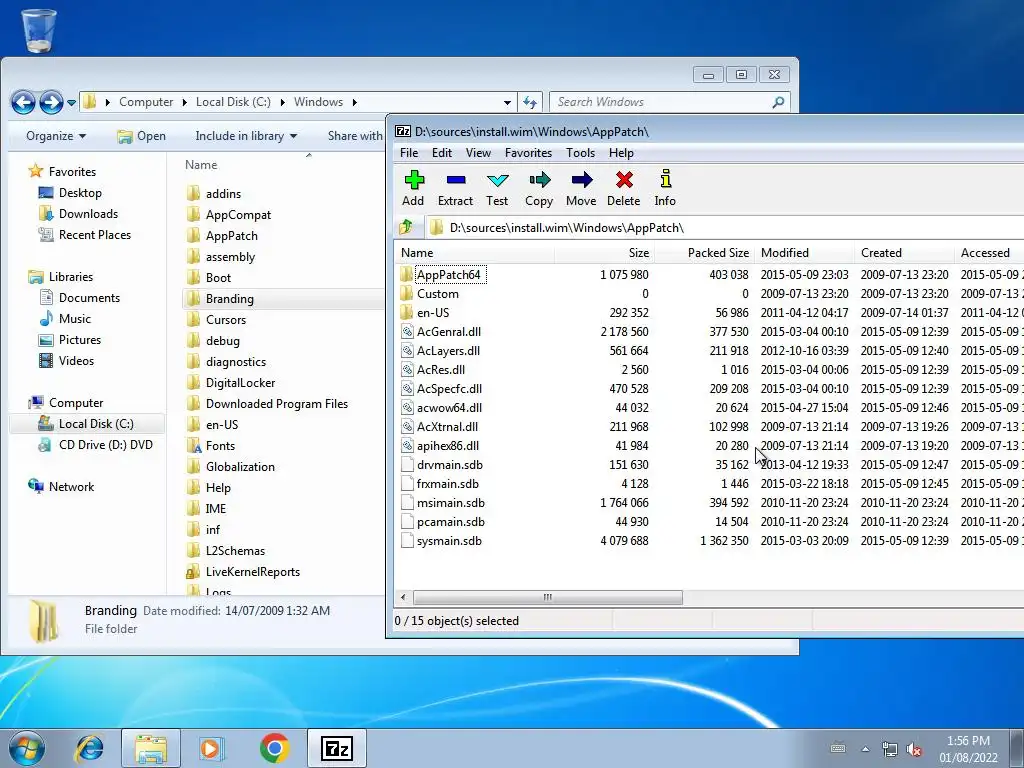Click the muted volume tray icon
This screenshot has height=768, width=1024.
914,749
